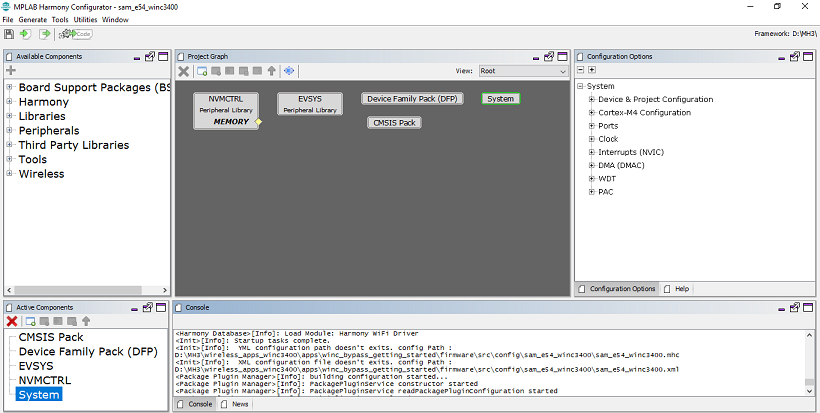Maximize the Project Graph panel
The height and width of the screenshot is (413, 820).
point(562,56)
